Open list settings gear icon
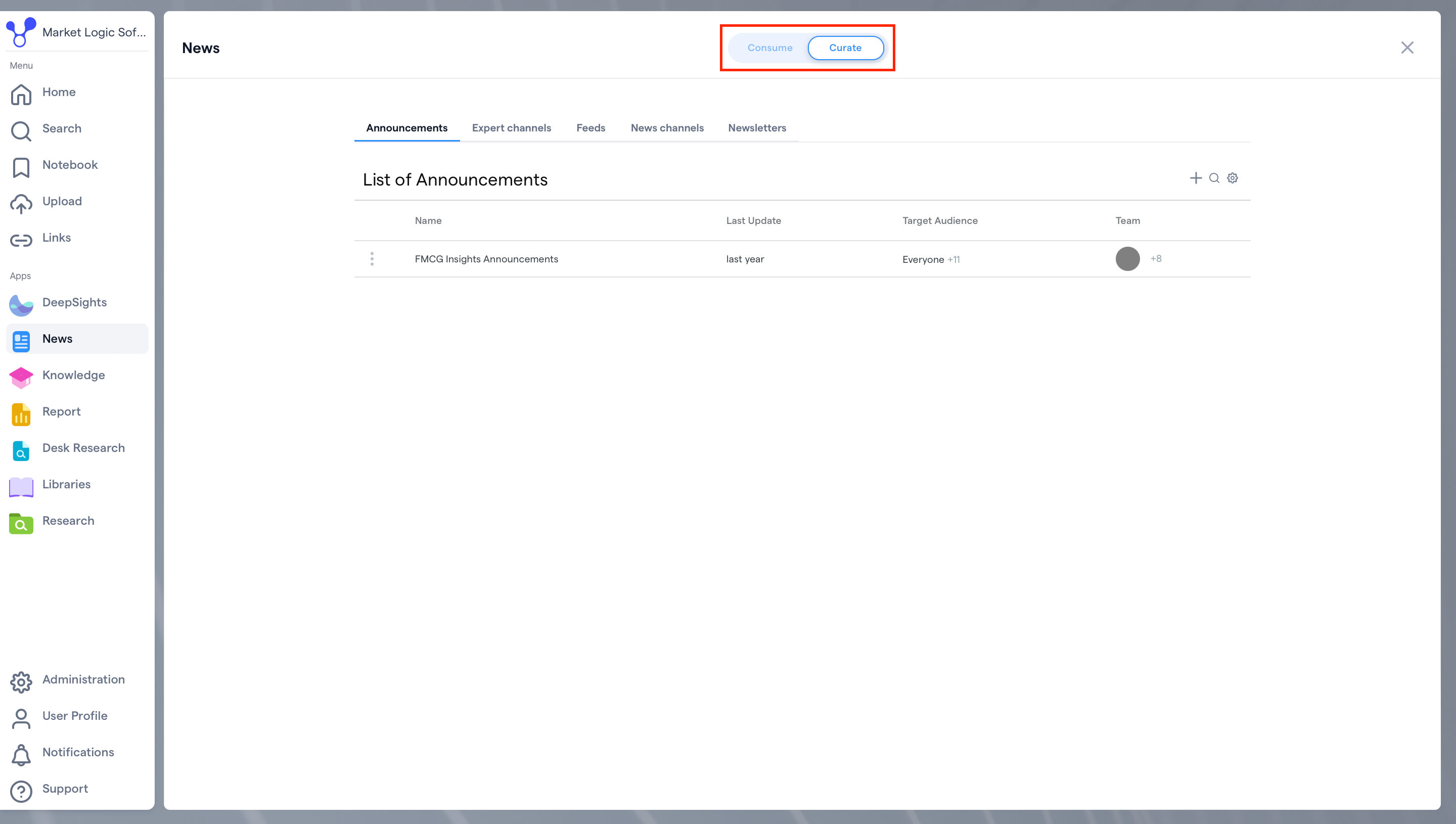 pos(1232,178)
